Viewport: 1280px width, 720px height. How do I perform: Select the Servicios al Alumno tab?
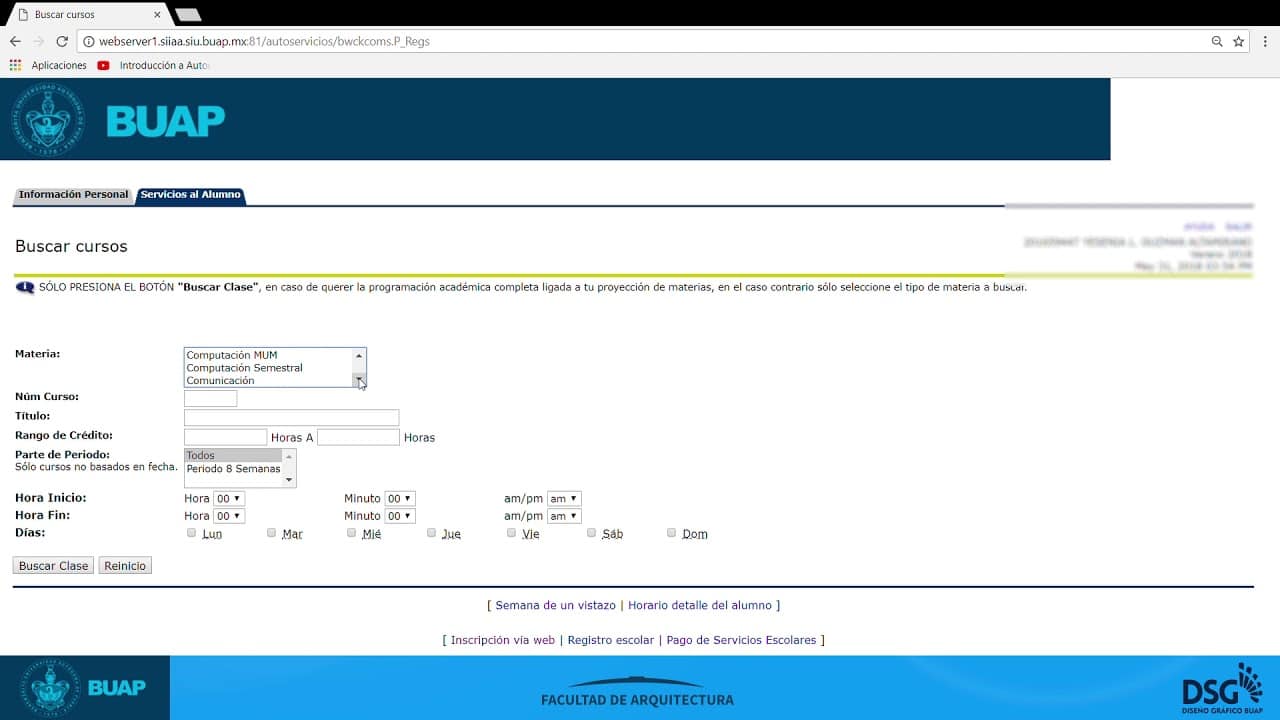point(190,195)
